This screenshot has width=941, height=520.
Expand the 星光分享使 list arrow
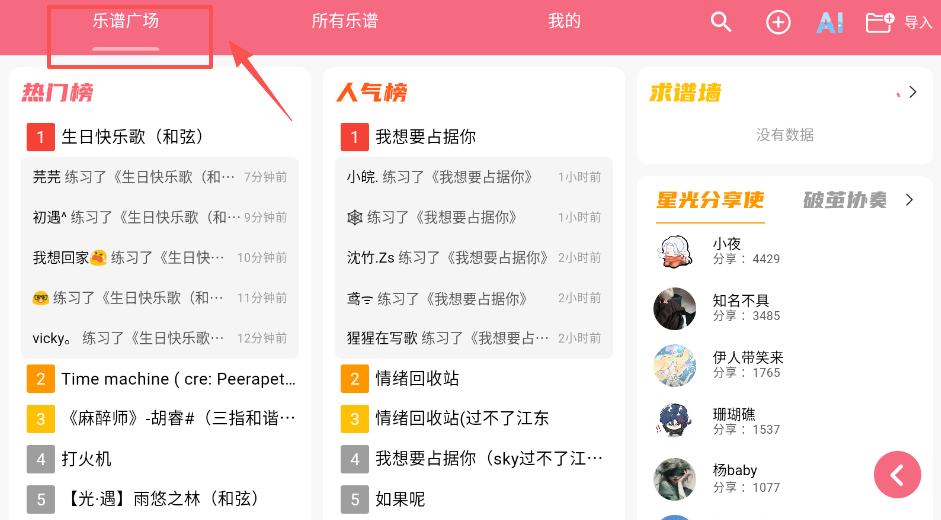[909, 200]
